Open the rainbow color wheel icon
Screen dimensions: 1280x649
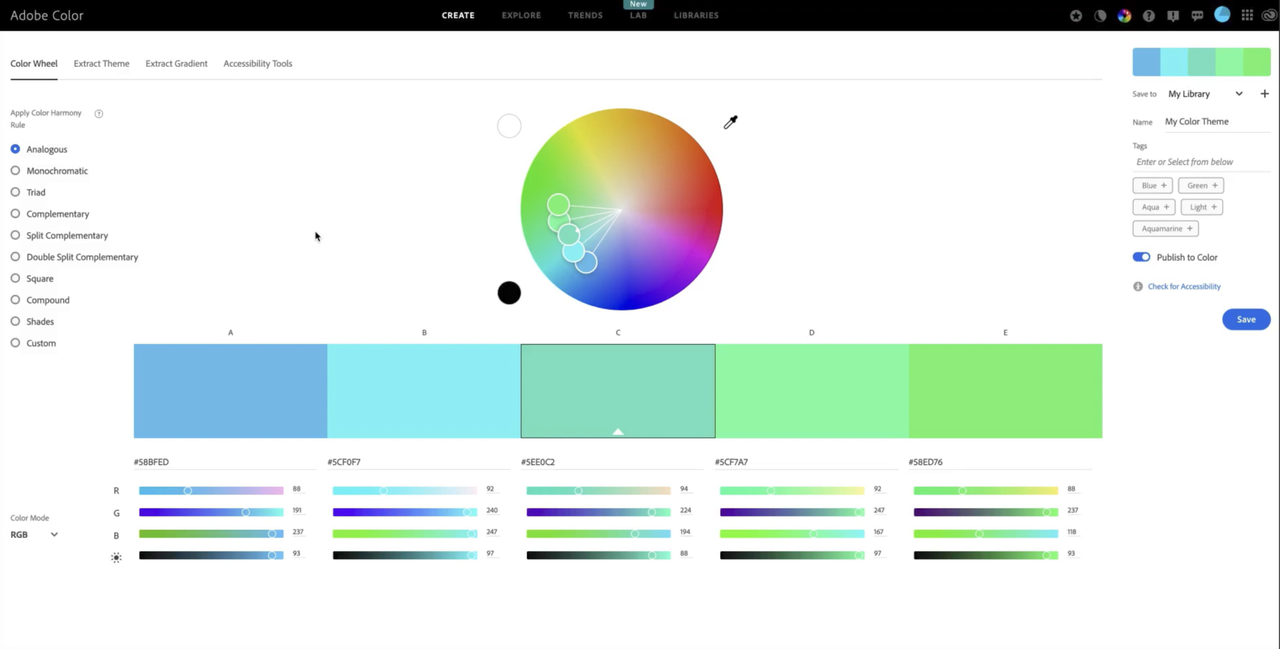pyautogui.click(x=1124, y=16)
